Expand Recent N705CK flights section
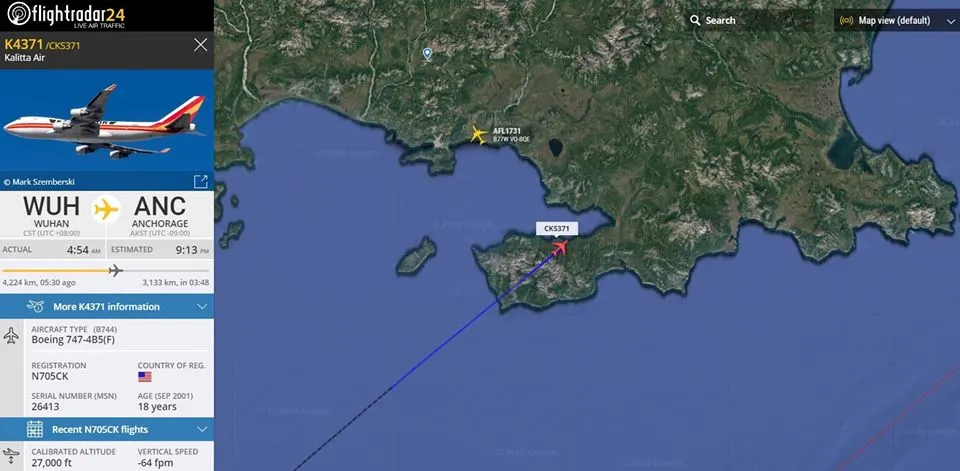 tap(107, 429)
